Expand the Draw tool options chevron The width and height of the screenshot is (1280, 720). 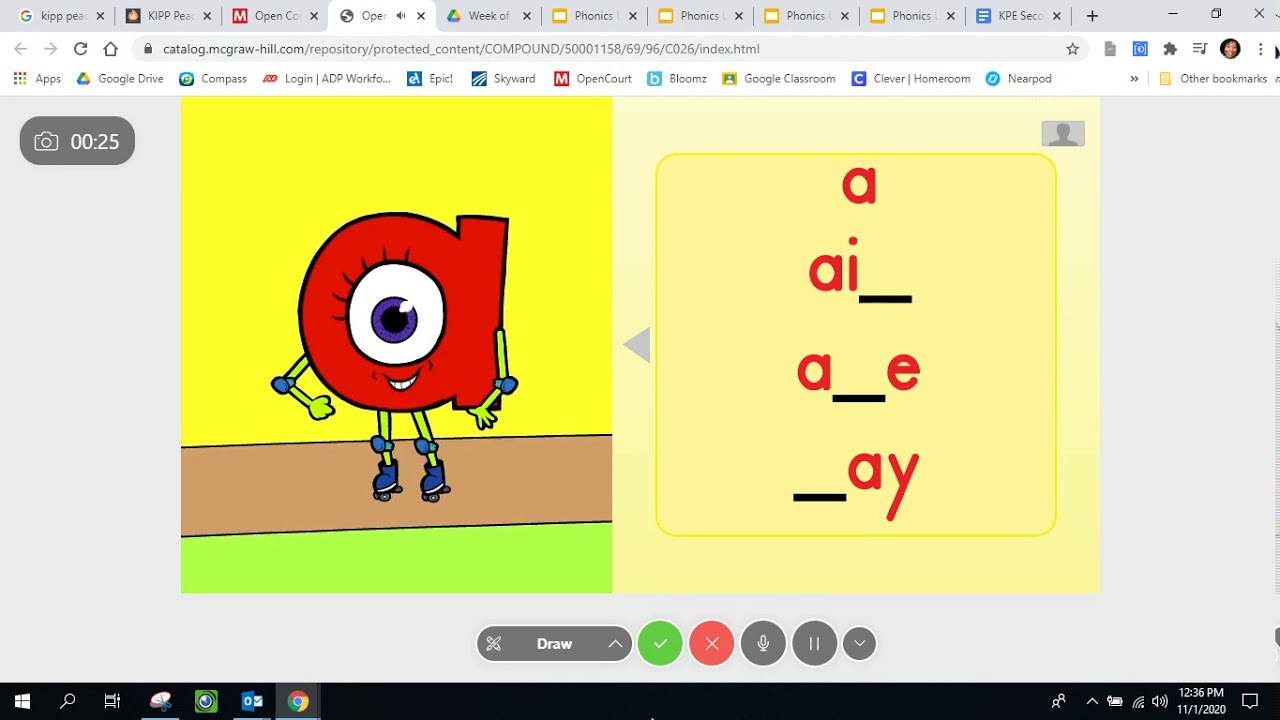tap(615, 644)
